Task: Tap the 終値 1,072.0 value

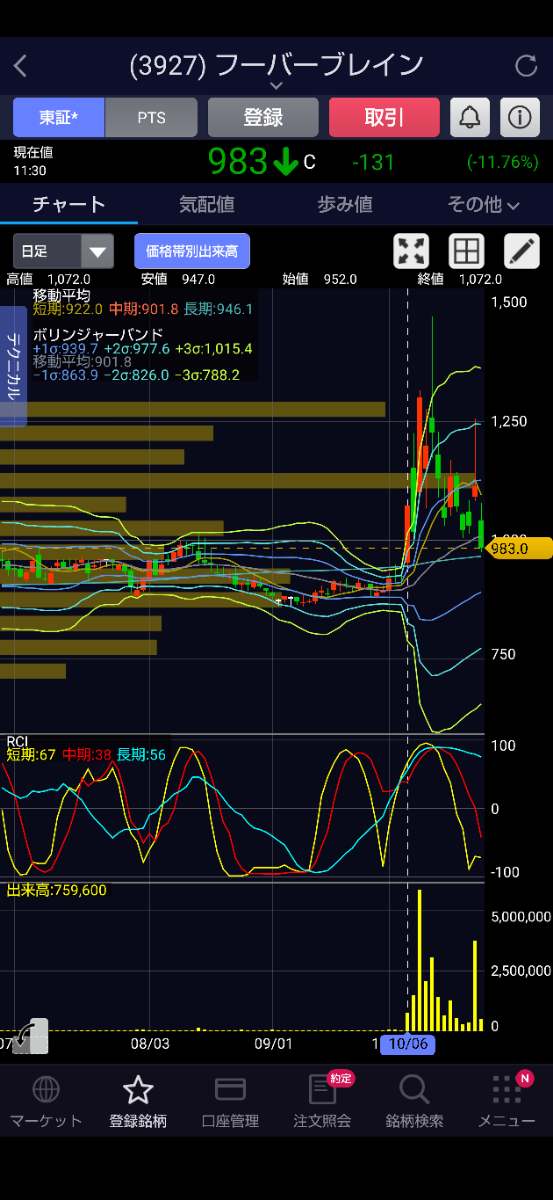Action: (x=459, y=279)
